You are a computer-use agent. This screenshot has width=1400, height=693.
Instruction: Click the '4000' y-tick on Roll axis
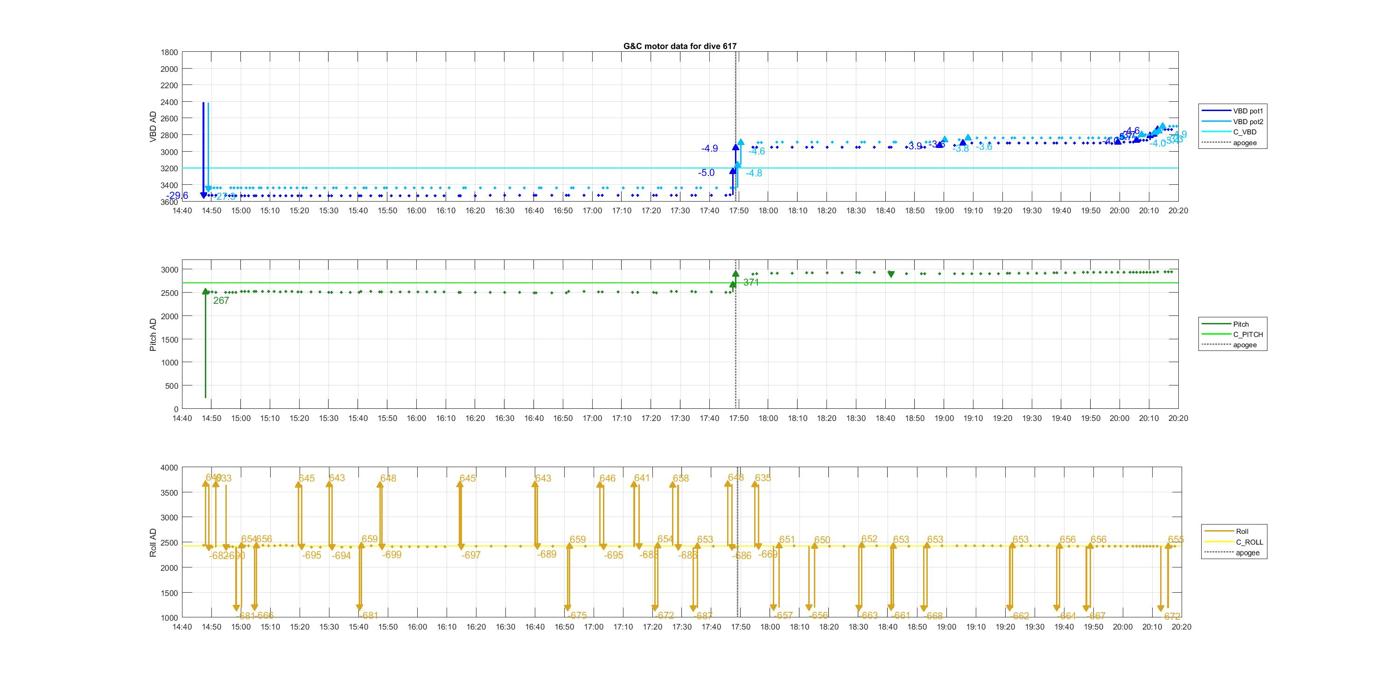point(169,468)
